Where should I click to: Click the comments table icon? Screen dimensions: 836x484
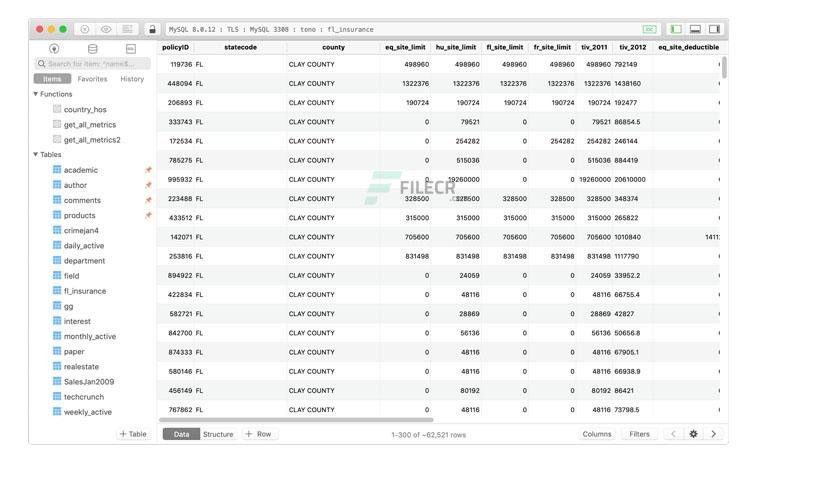(x=57, y=200)
